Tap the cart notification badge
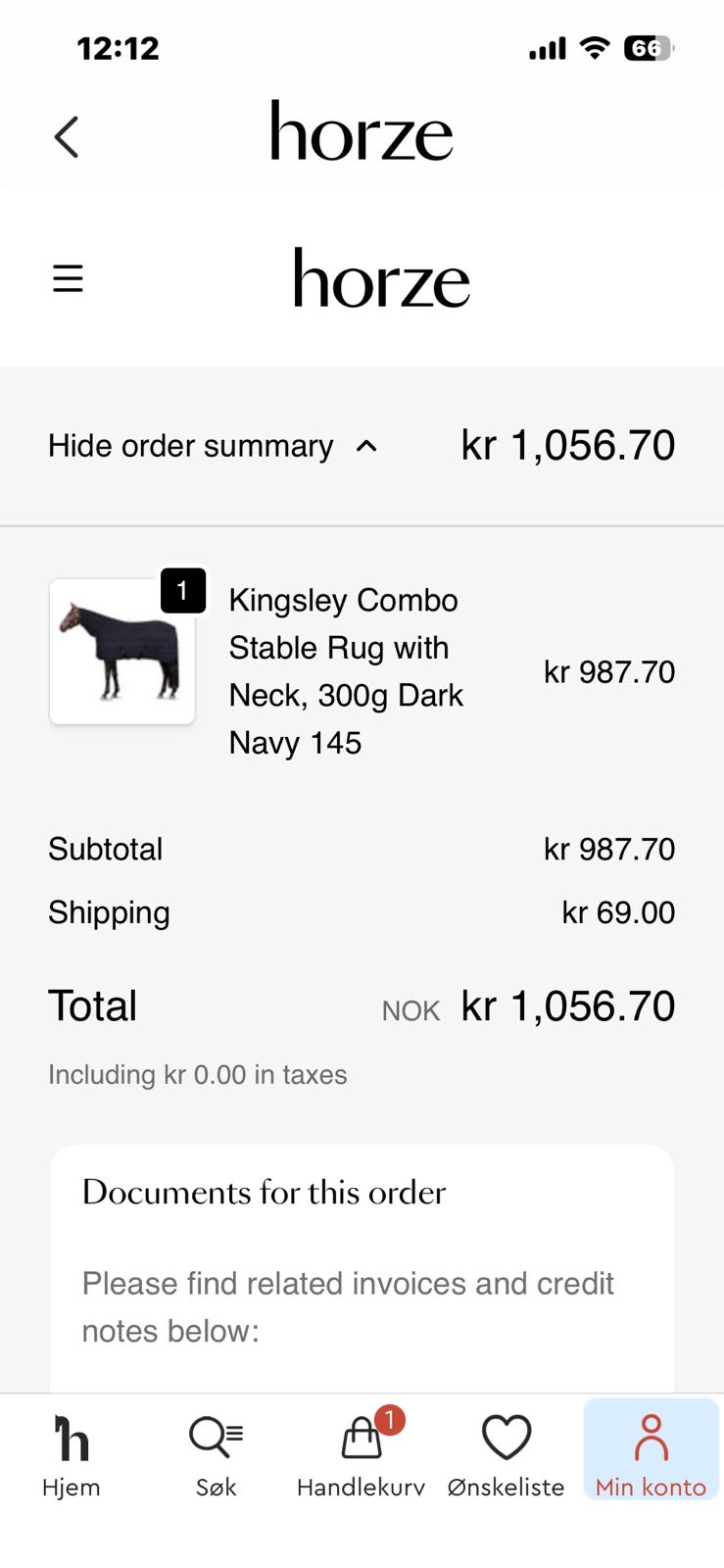 click(x=389, y=1420)
